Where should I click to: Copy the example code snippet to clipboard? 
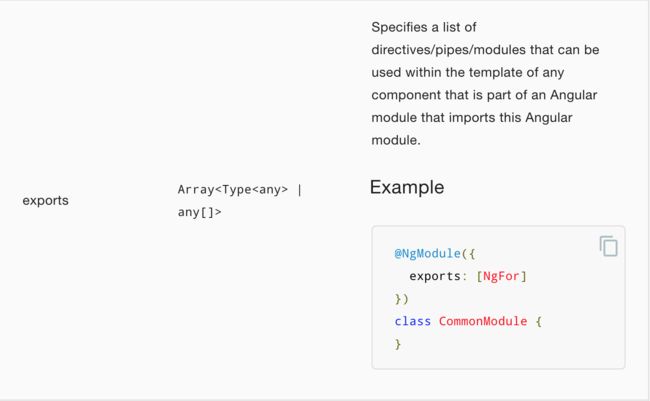[609, 246]
